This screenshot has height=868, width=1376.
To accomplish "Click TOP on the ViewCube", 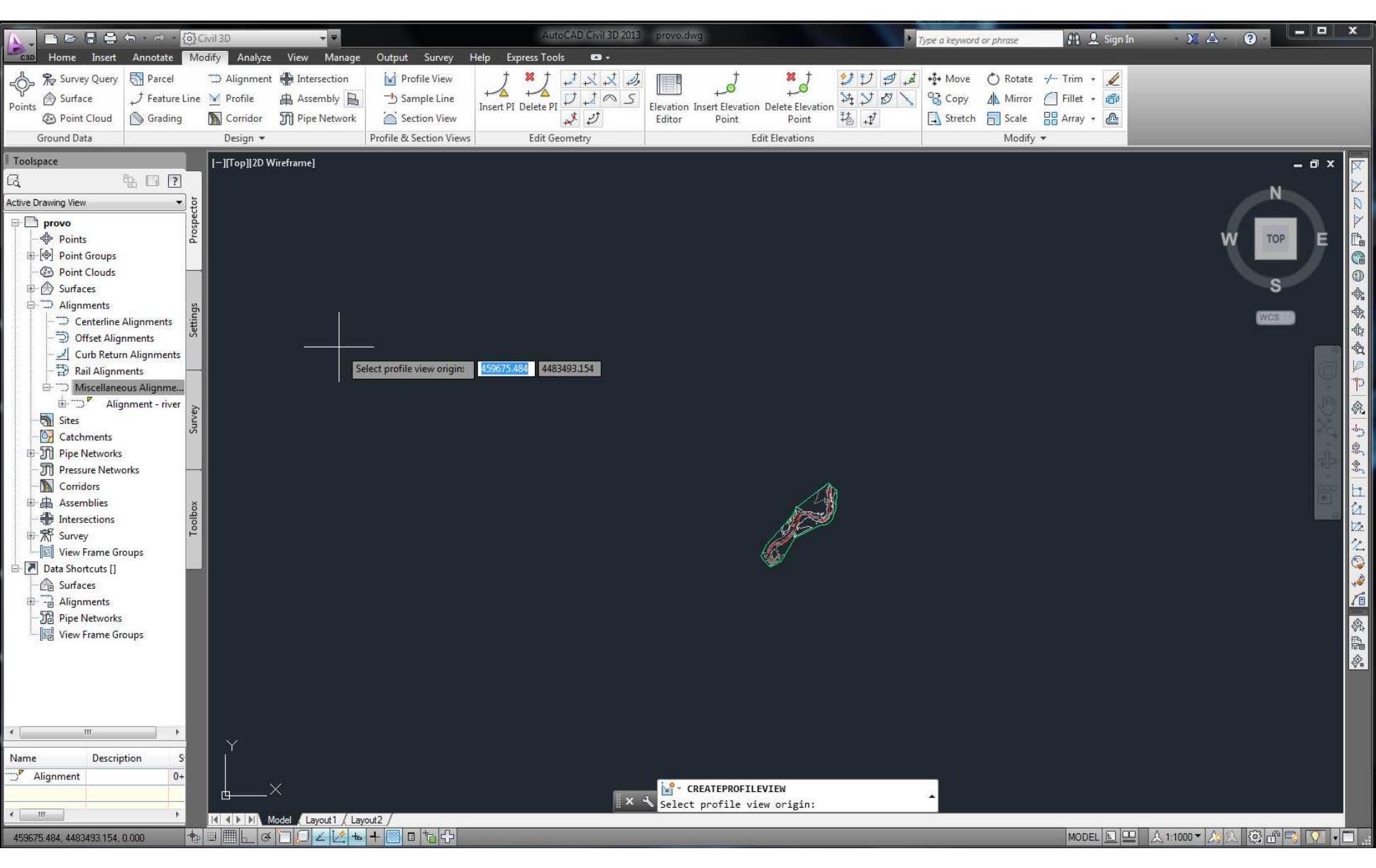I will point(1276,238).
